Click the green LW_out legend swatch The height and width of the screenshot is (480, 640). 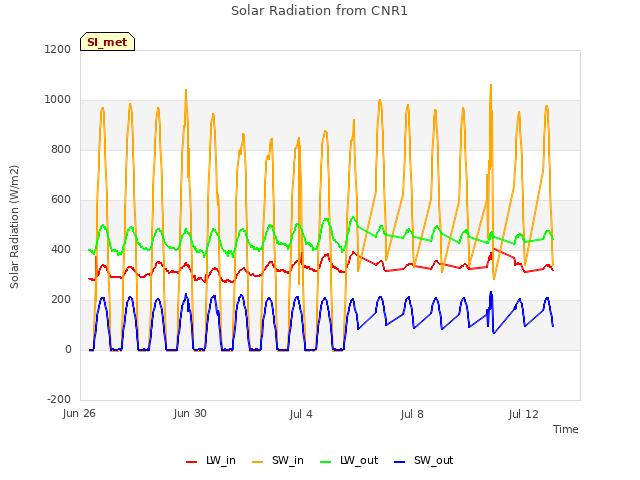(x=326, y=462)
